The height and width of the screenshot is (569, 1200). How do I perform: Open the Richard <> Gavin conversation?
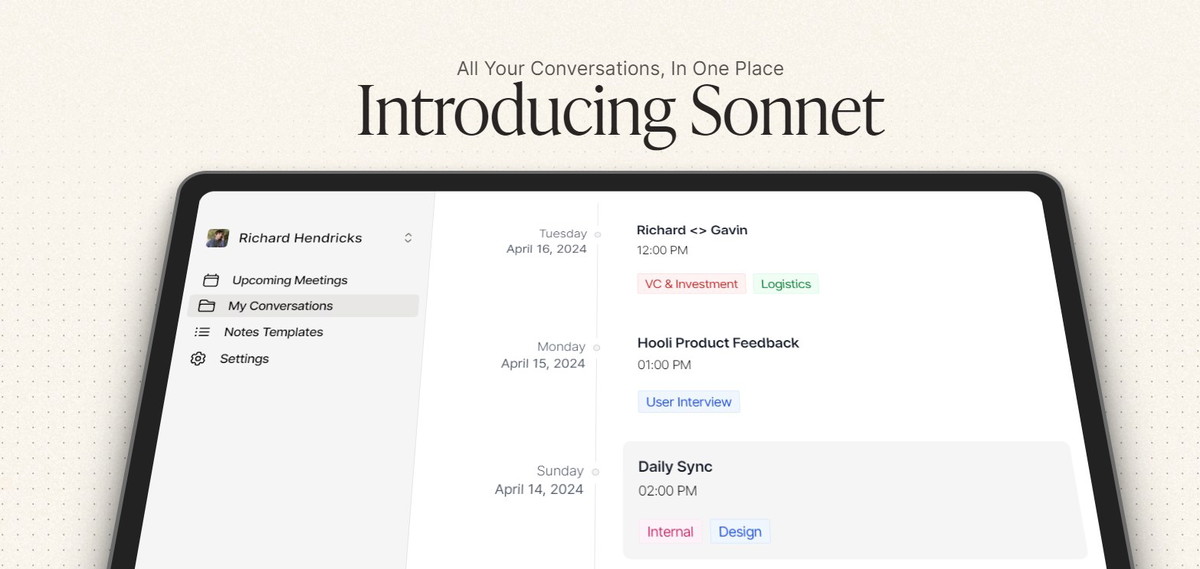pos(692,230)
